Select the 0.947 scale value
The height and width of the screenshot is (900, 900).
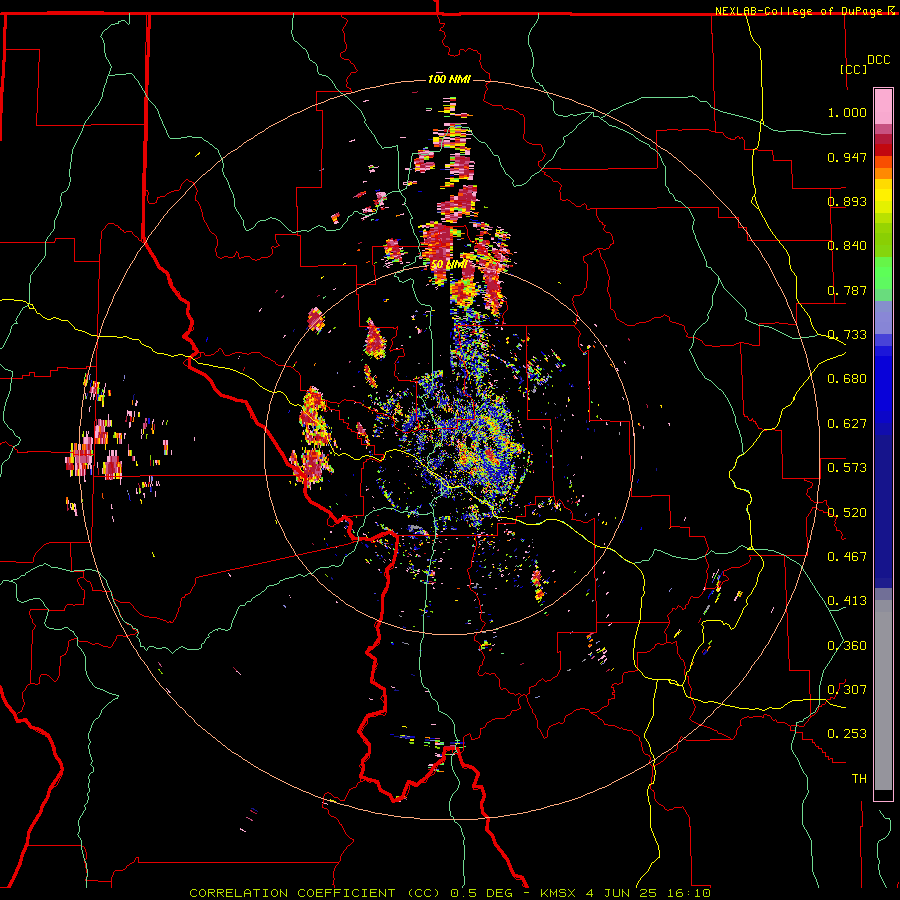847,157
